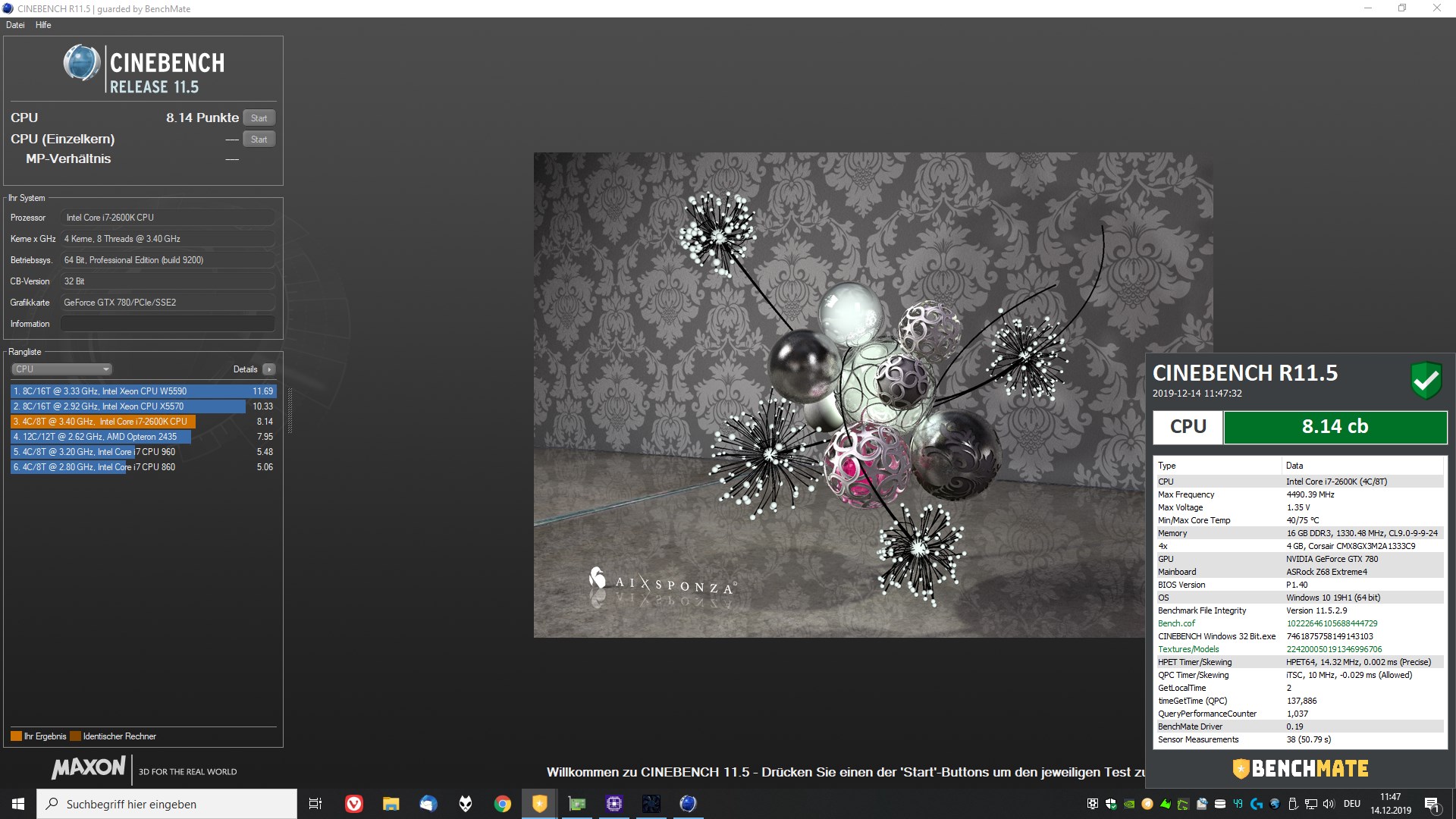
Task: Select the Core i7 CPU 960 ranking row
Action: [143, 452]
